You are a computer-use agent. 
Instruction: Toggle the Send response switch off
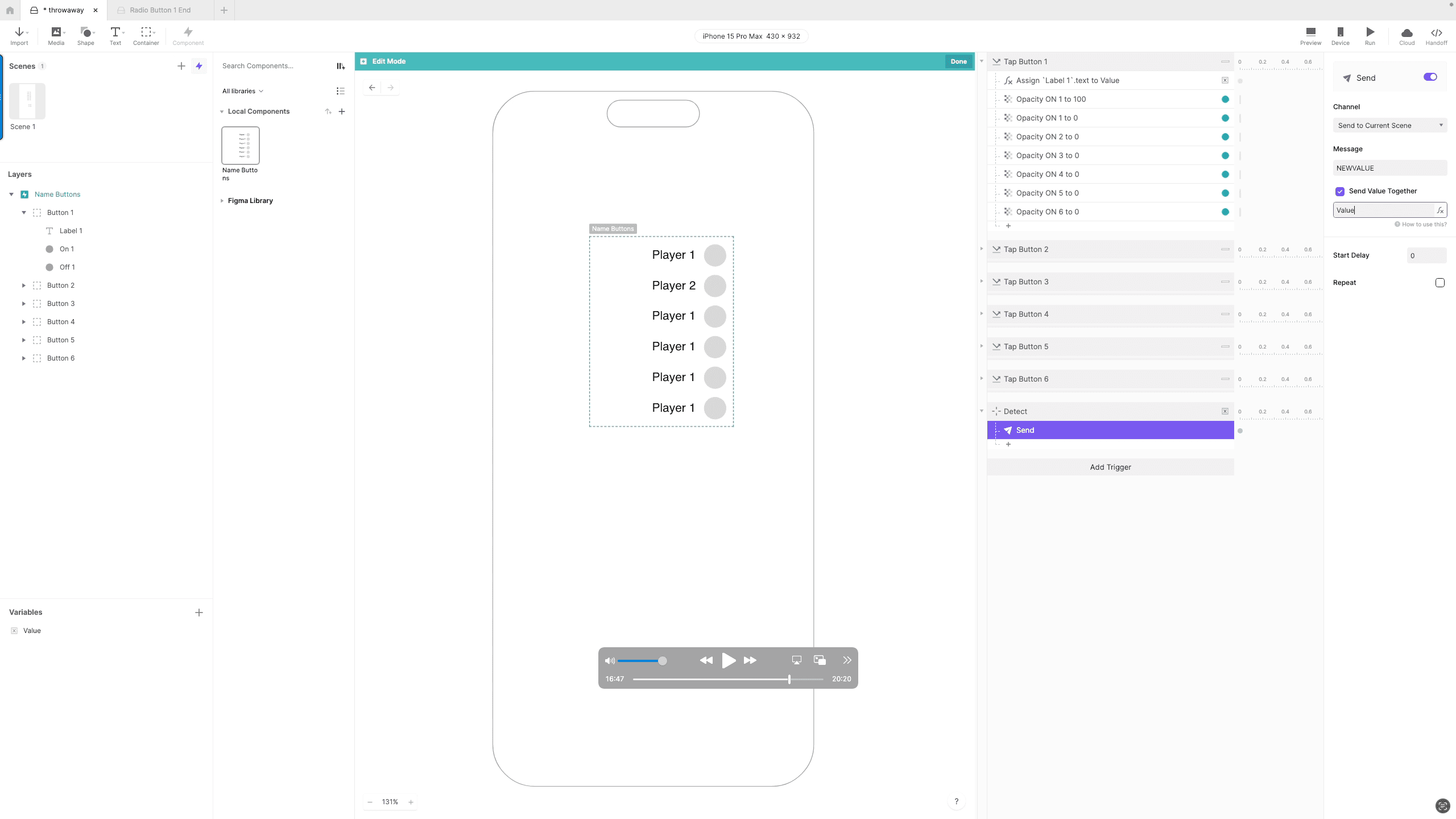click(x=1429, y=77)
